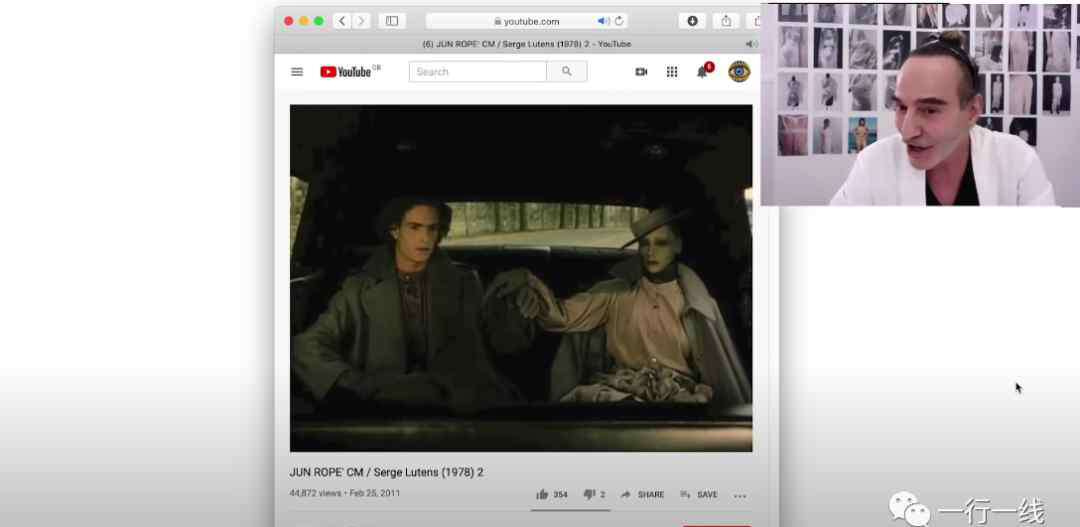Click the youtube.com address bar
The image size is (1080, 527).
(x=526, y=21)
